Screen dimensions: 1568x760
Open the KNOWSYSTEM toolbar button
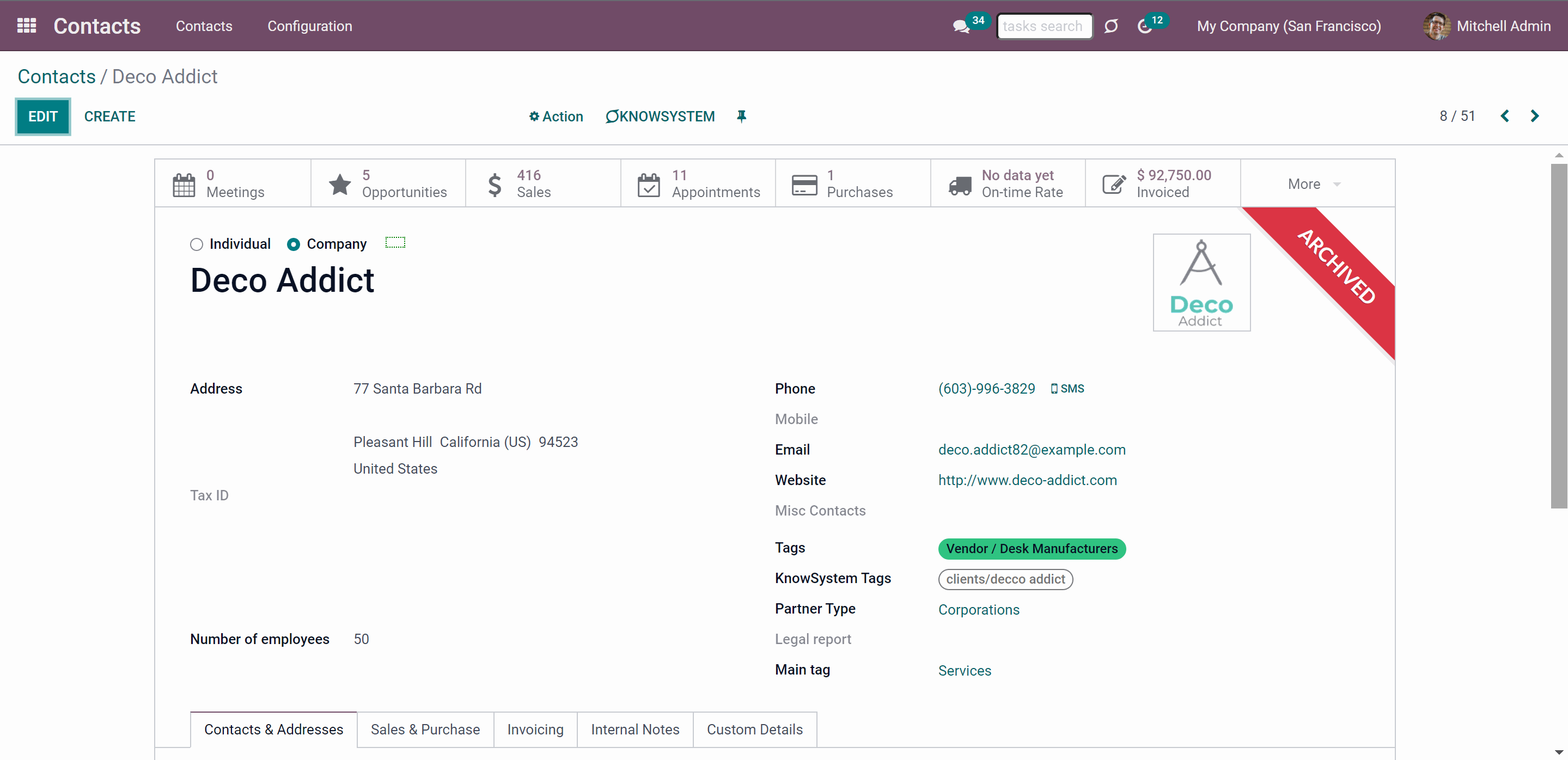point(660,116)
